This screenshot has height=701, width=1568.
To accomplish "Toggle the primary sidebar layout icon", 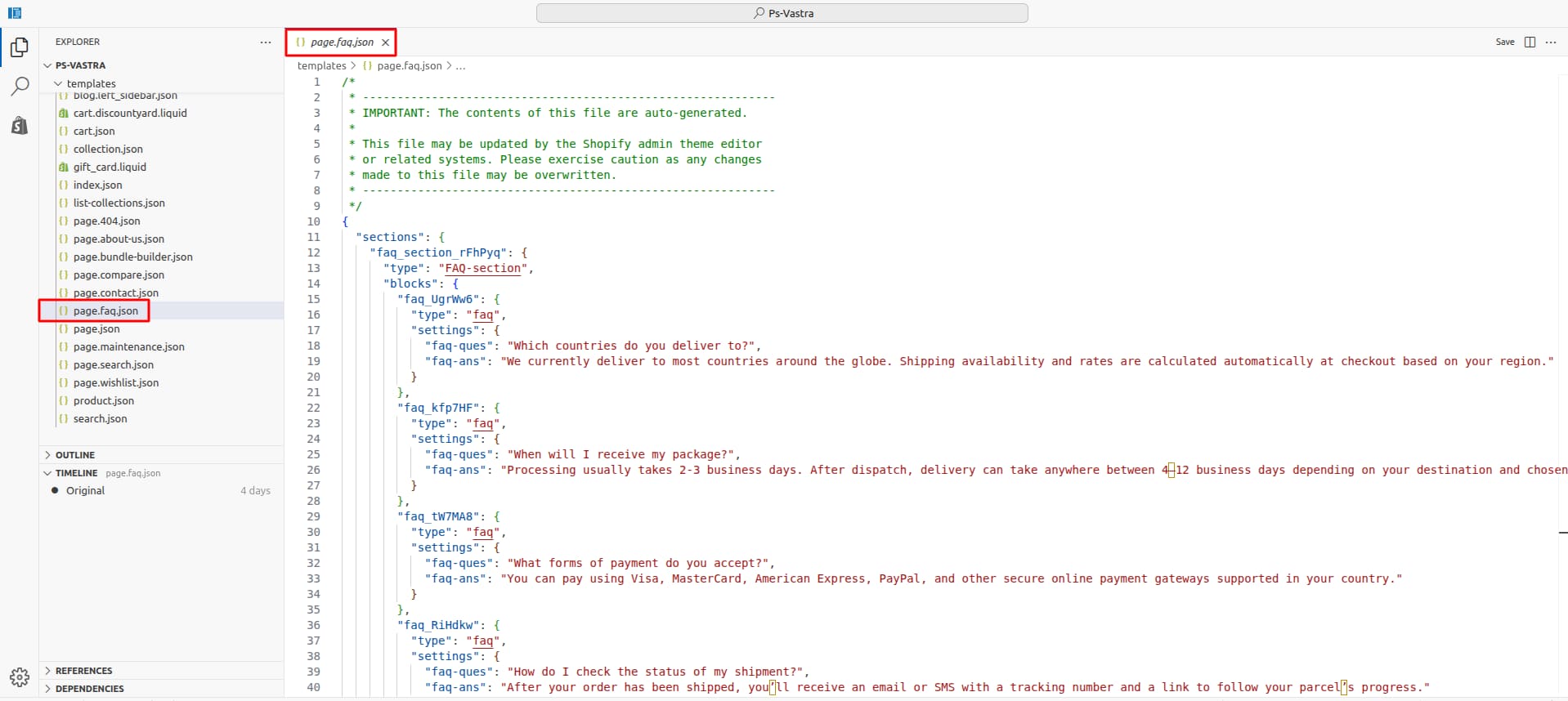I will (x=15, y=13).
